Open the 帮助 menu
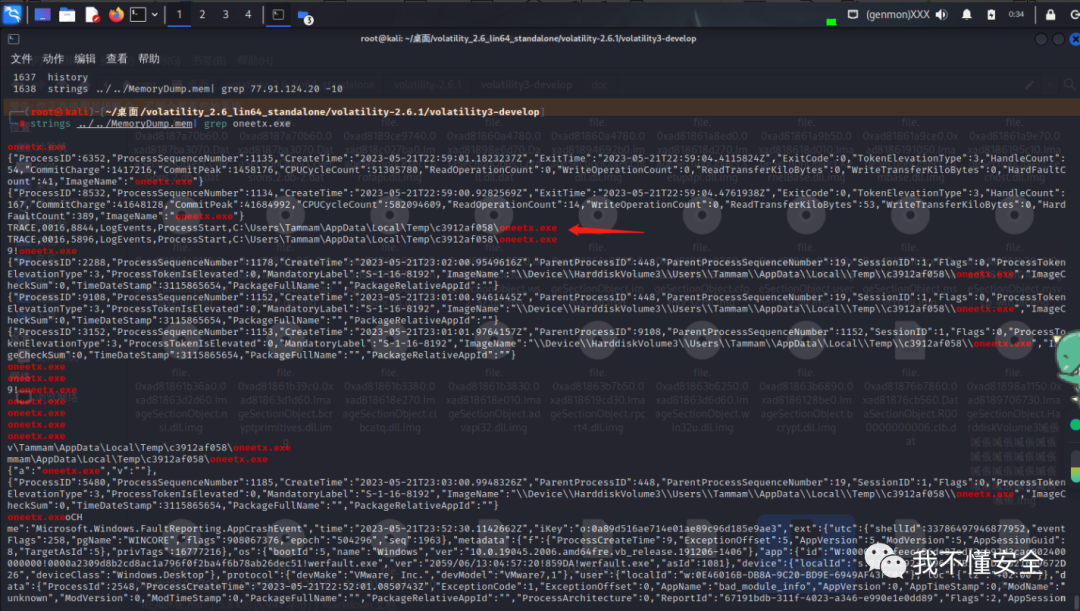The height and width of the screenshot is (611, 1080). (x=148, y=59)
